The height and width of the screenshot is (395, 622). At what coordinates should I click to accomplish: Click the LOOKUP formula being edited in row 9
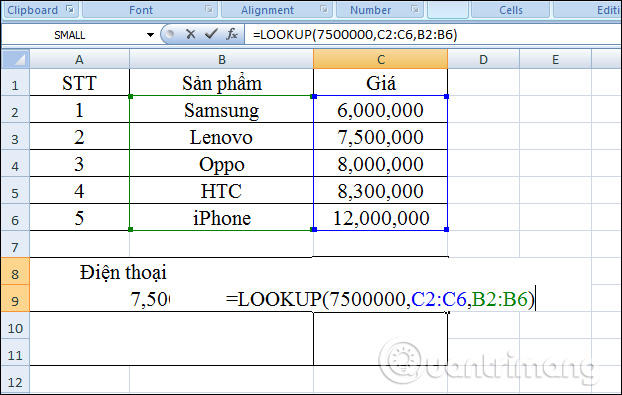pyautogui.click(x=380, y=299)
